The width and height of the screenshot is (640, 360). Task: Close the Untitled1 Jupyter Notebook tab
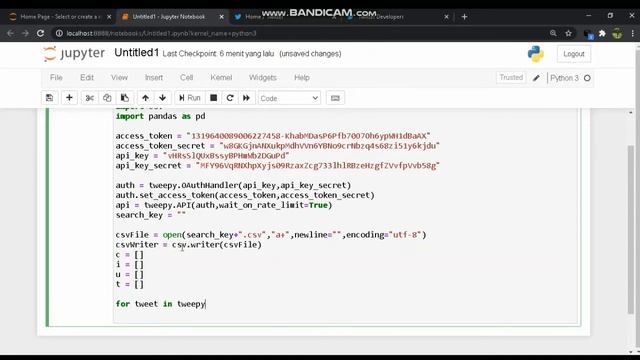pyautogui.click(x=221, y=17)
